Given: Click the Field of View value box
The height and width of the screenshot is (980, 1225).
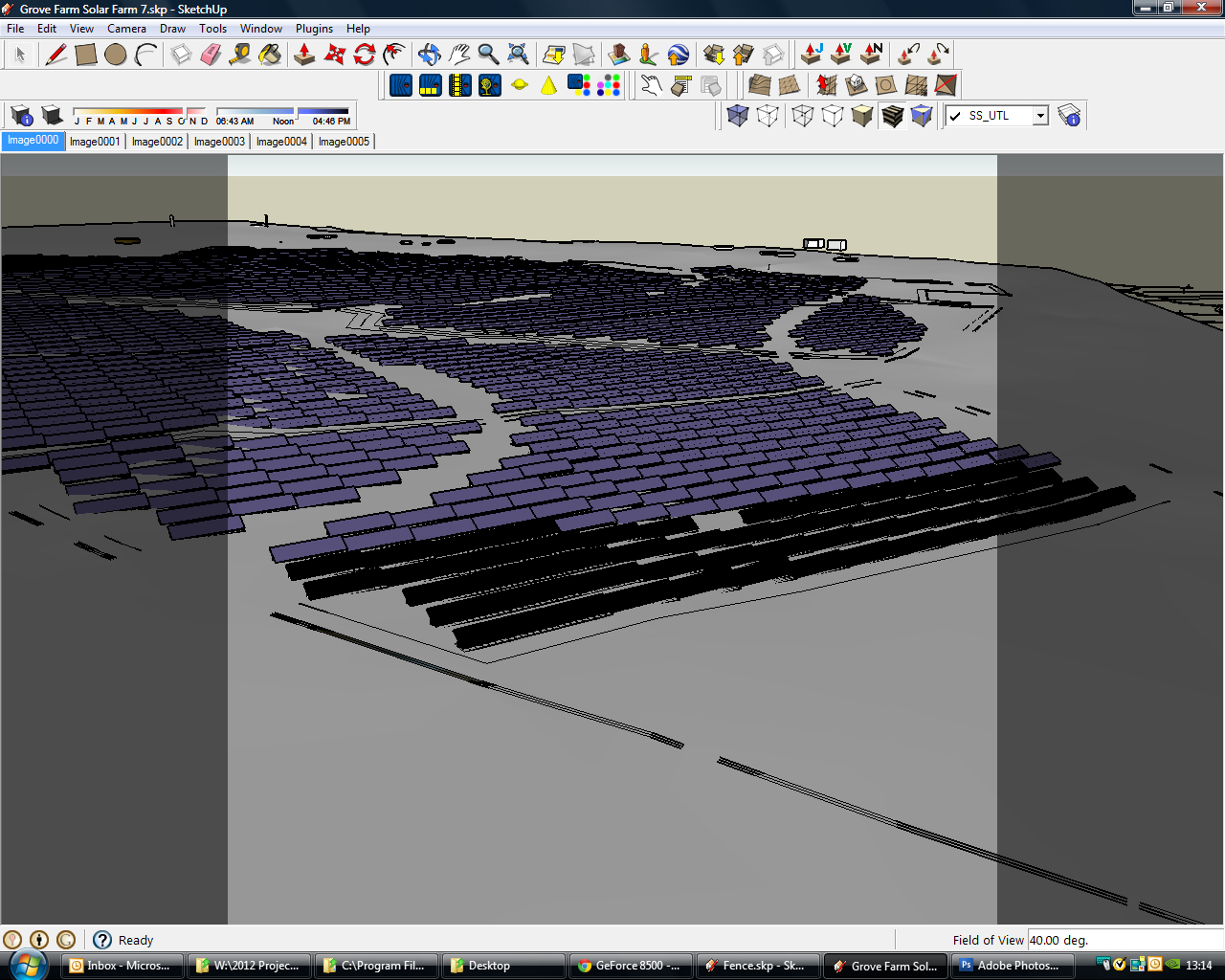Looking at the screenshot, I should 1125,940.
